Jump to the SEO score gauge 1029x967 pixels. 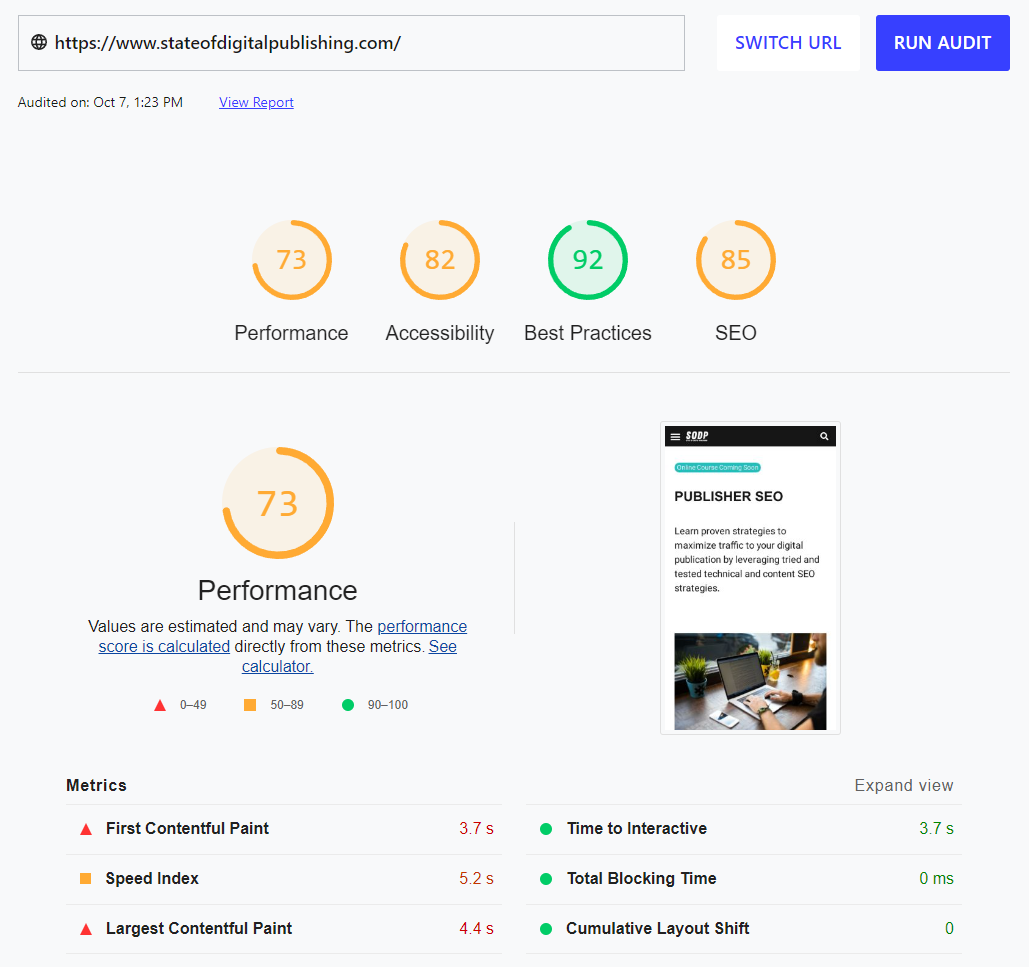click(x=735, y=260)
